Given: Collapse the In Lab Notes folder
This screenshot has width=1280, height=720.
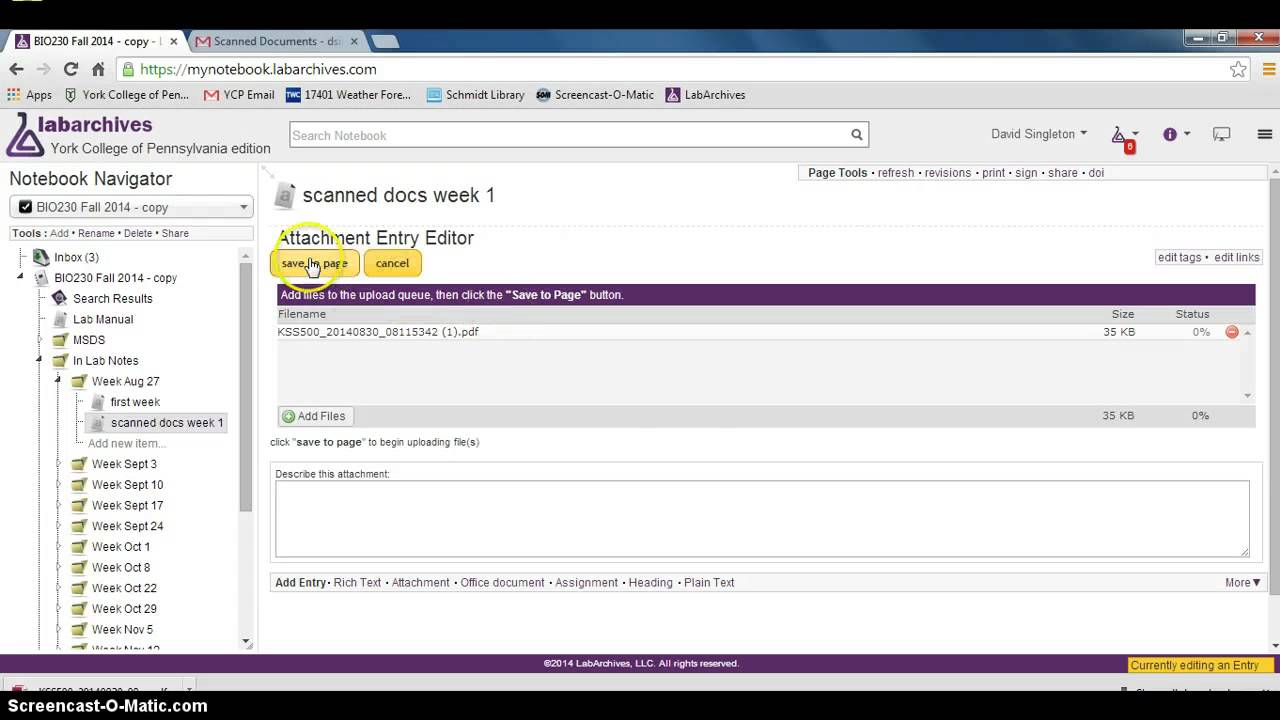Looking at the screenshot, I should click(x=39, y=360).
